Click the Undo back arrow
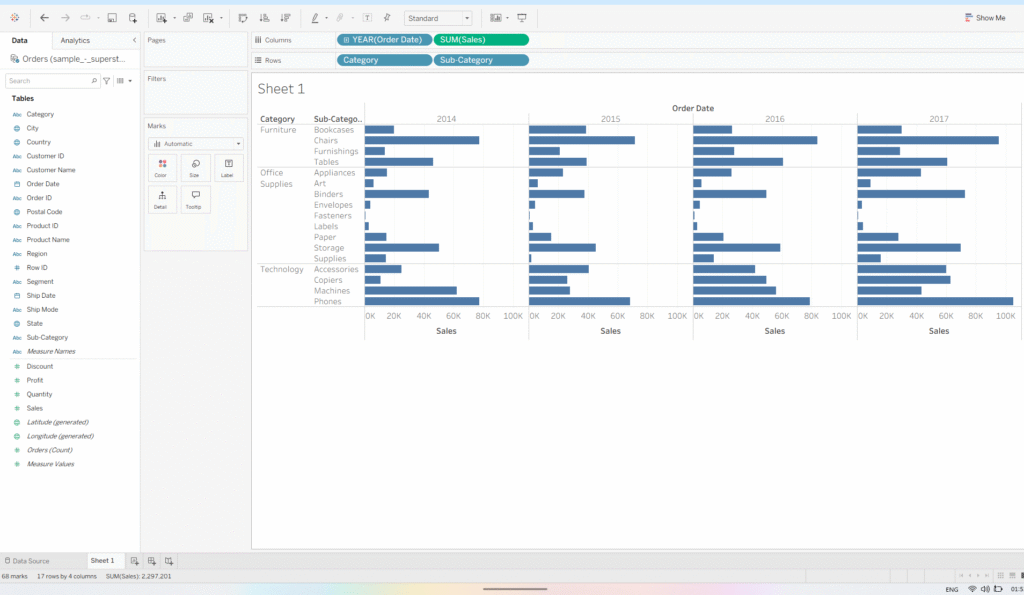 pyautogui.click(x=44, y=18)
